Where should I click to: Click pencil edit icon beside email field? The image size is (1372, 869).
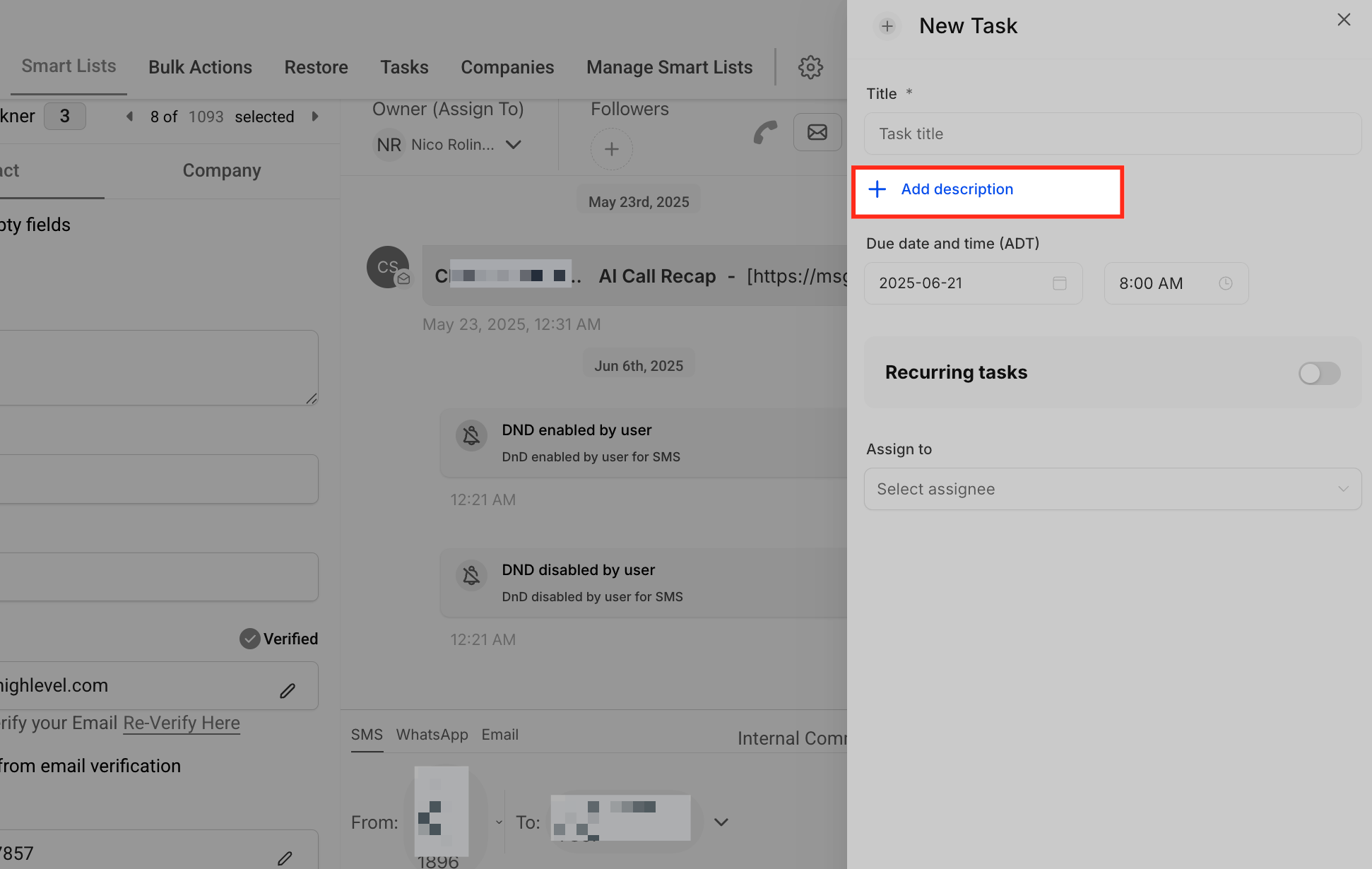point(287,691)
